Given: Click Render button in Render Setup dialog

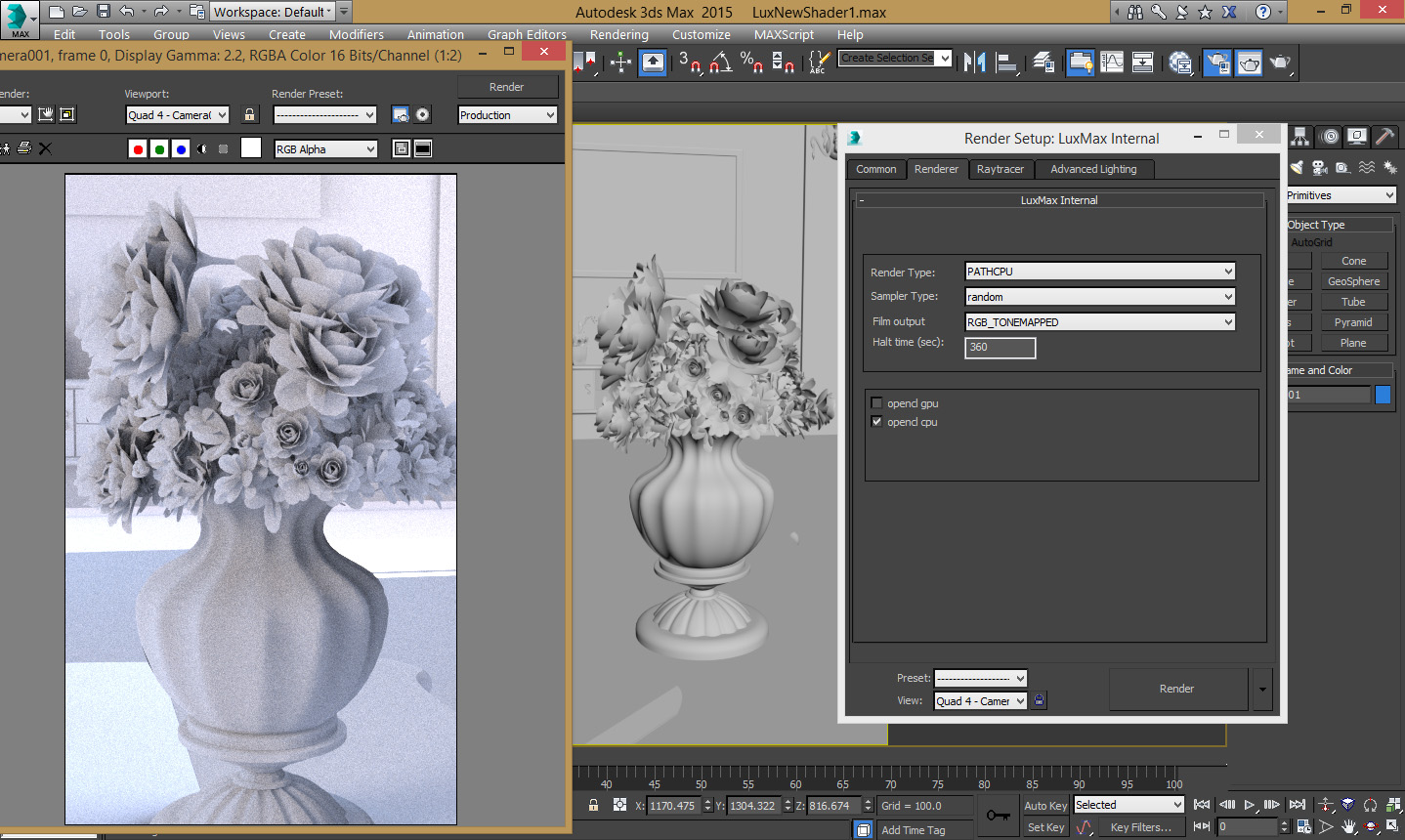Looking at the screenshot, I should tap(1176, 689).
